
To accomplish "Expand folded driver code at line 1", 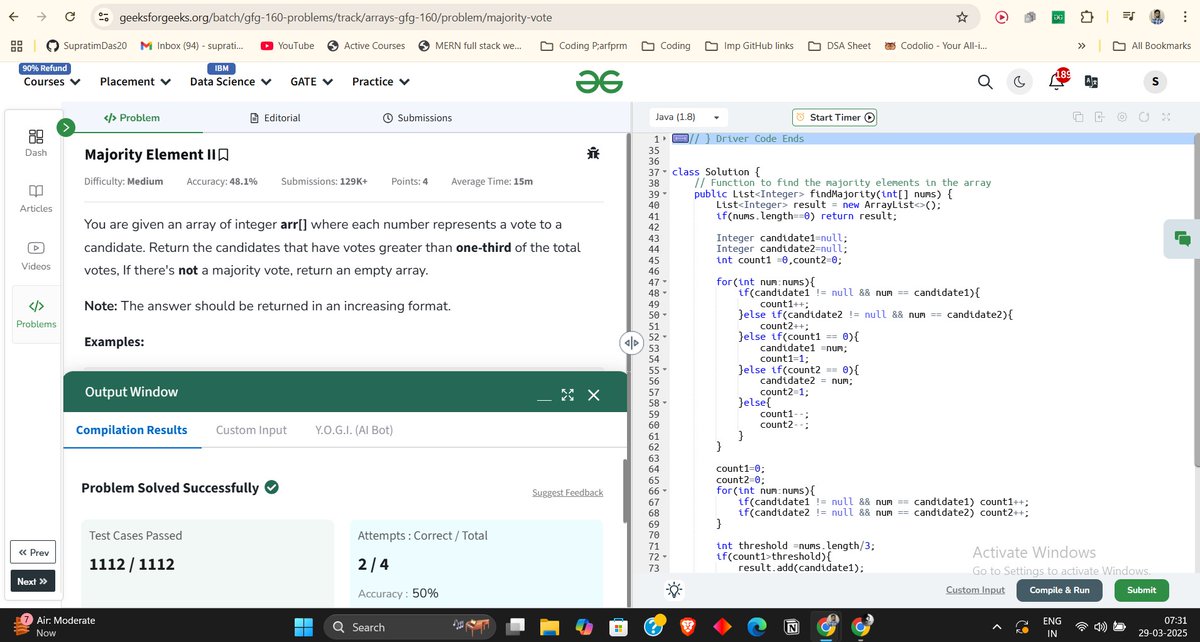I will [665, 139].
